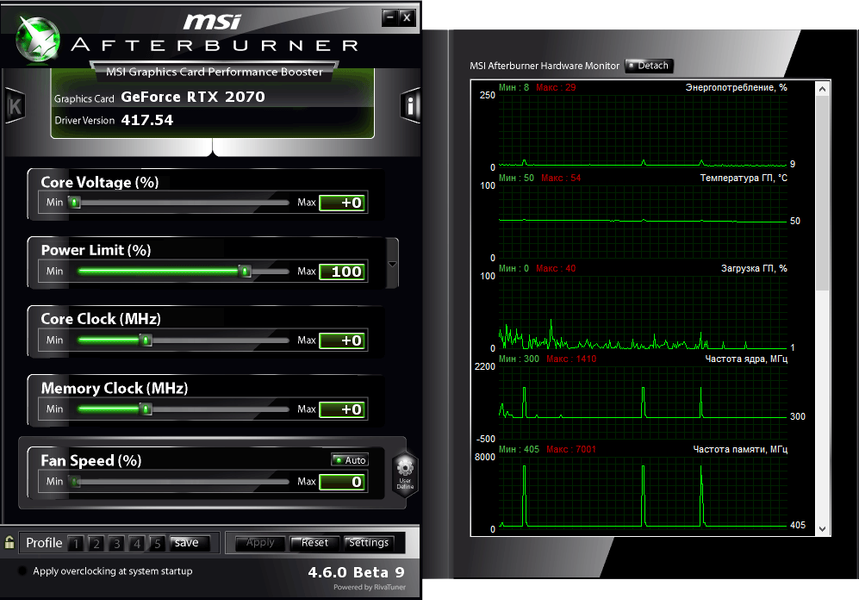
Task: Click the 4.6.0 Beta 9 version text
Action: pos(356,573)
